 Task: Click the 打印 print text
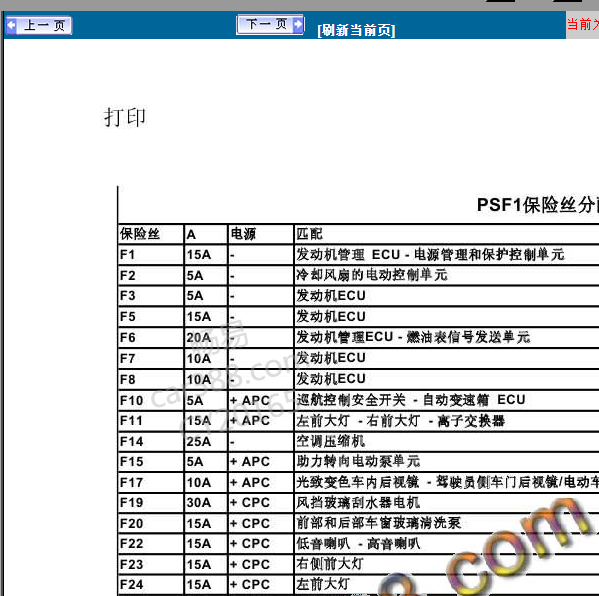tap(125, 117)
